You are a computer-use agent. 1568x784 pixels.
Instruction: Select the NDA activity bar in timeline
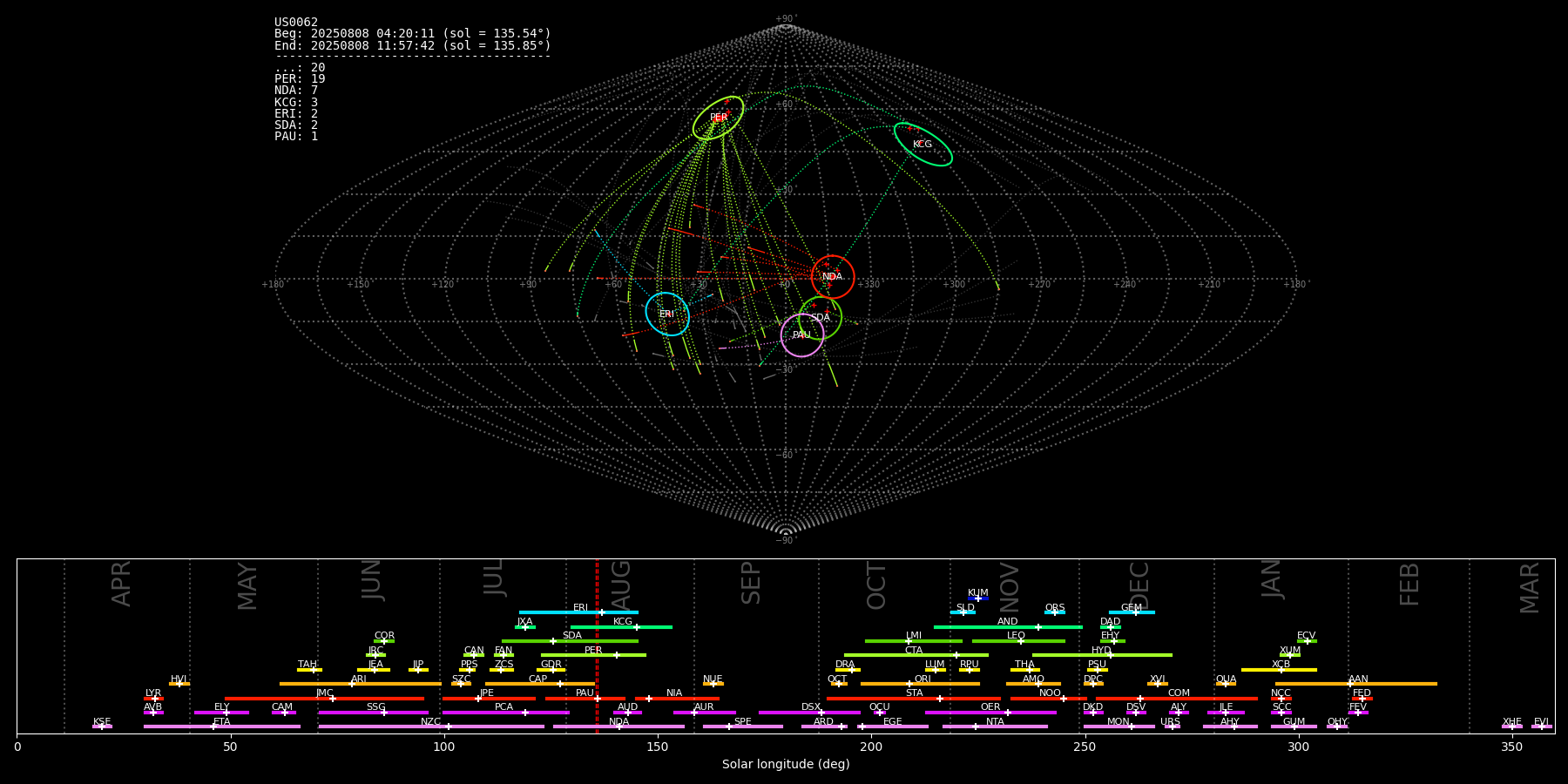coord(618,727)
